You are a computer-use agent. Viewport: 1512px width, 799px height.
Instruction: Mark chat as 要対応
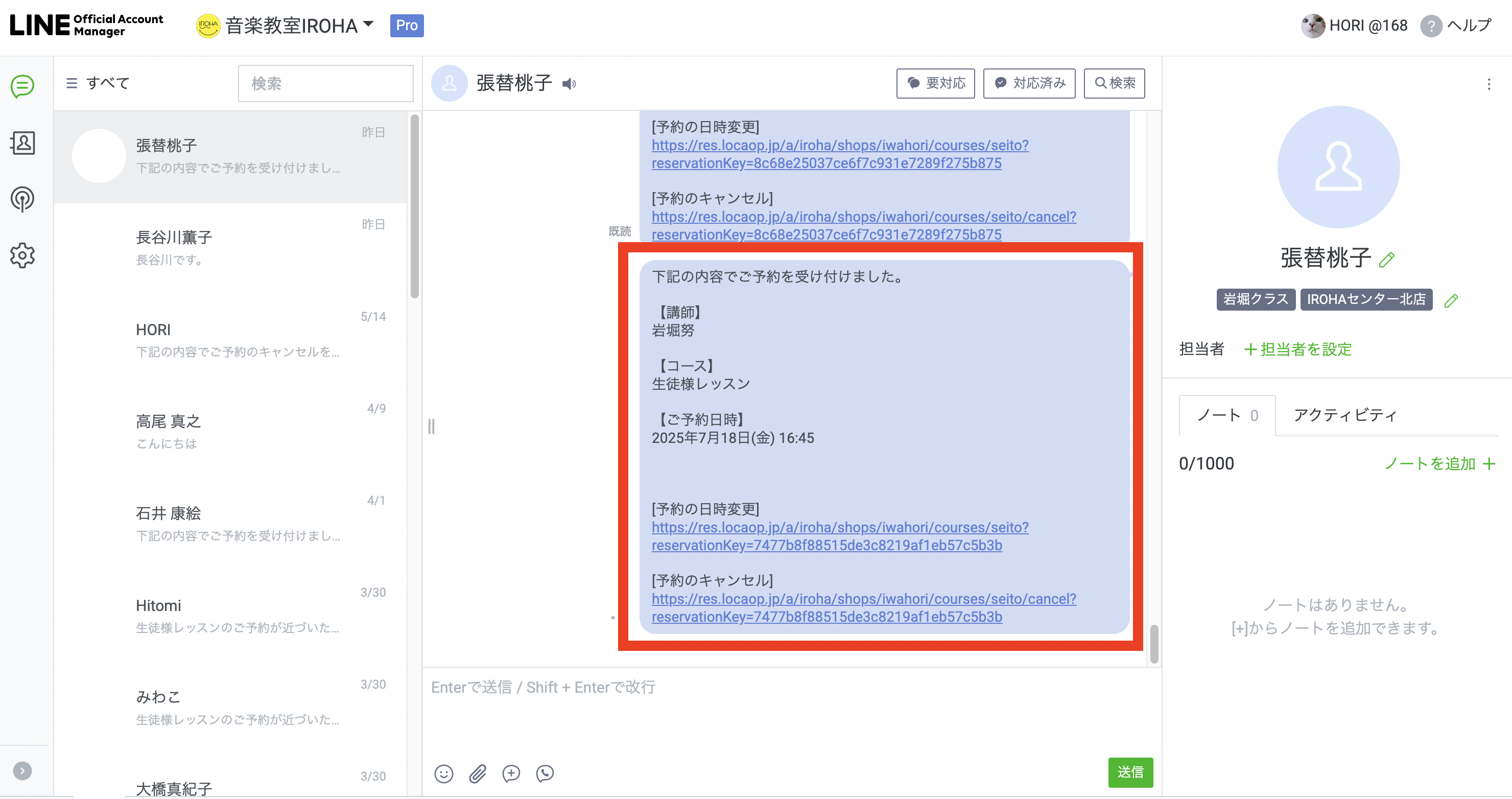(x=935, y=83)
